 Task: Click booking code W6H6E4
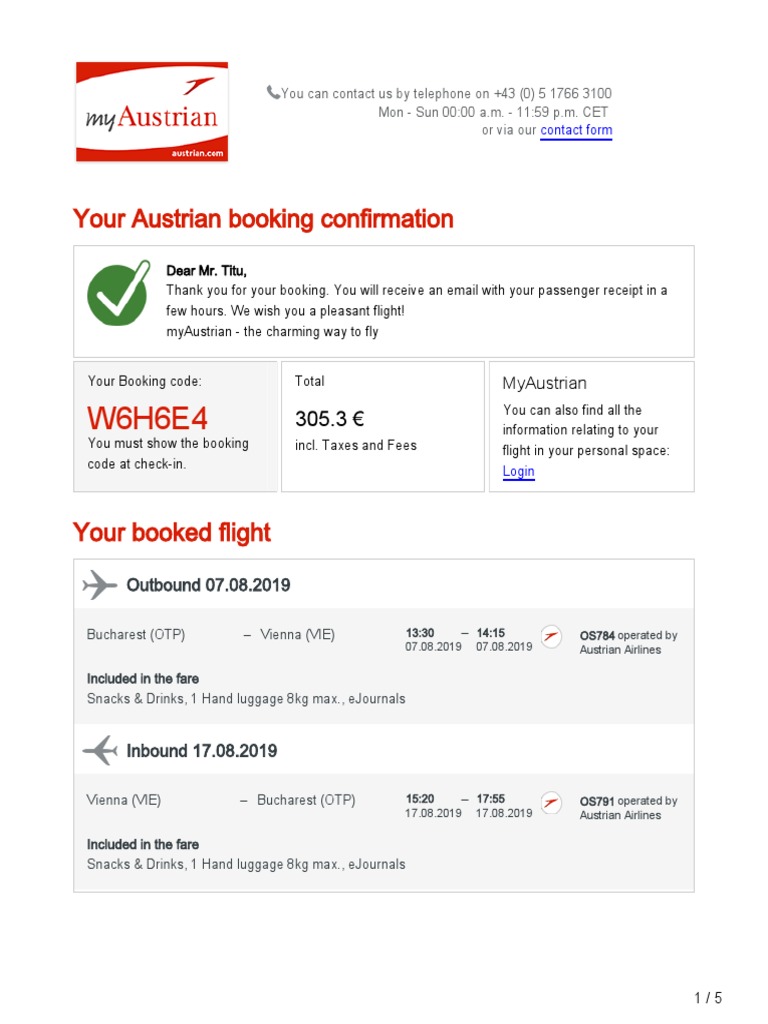(148, 419)
